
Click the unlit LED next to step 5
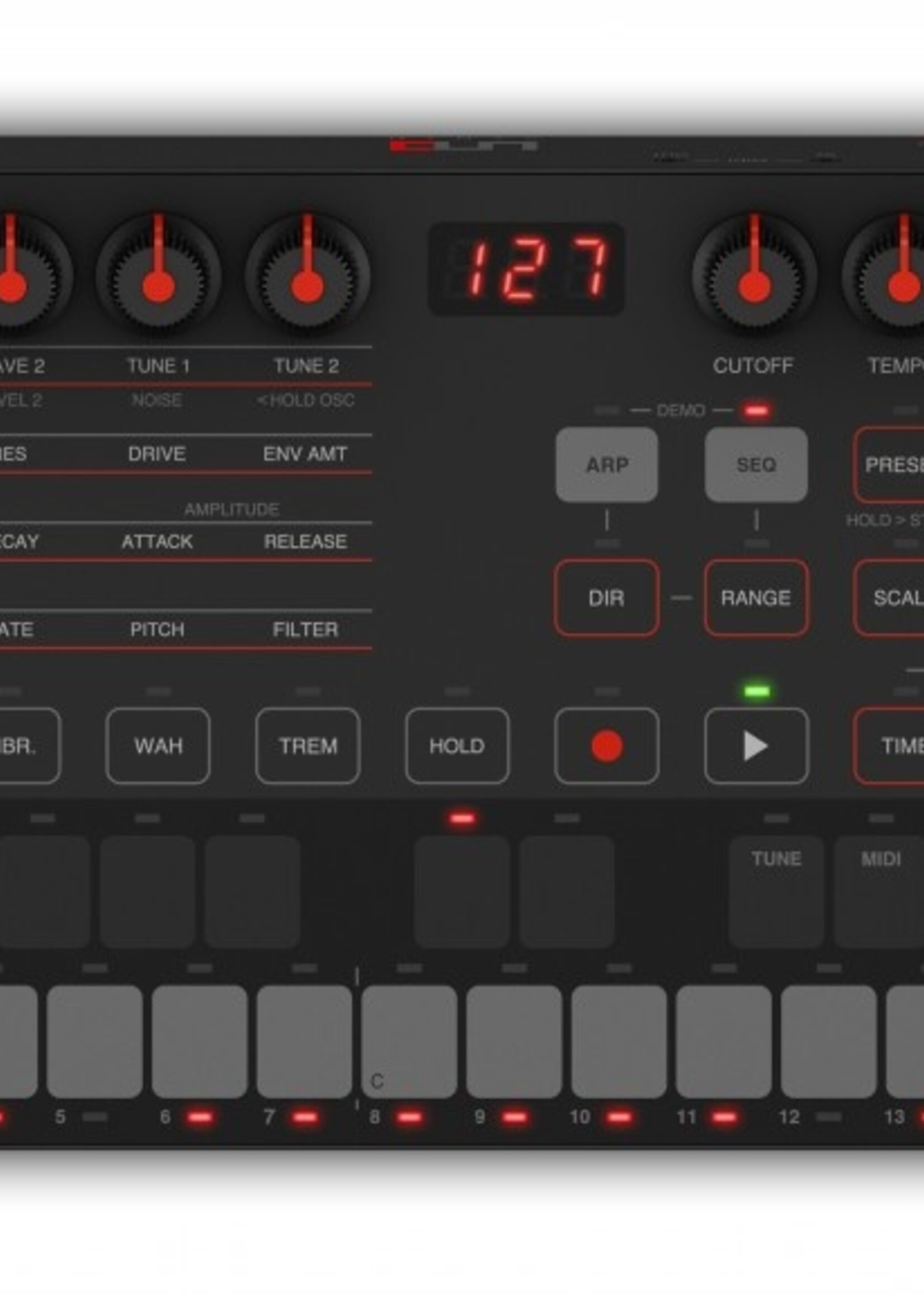coord(95,1118)
